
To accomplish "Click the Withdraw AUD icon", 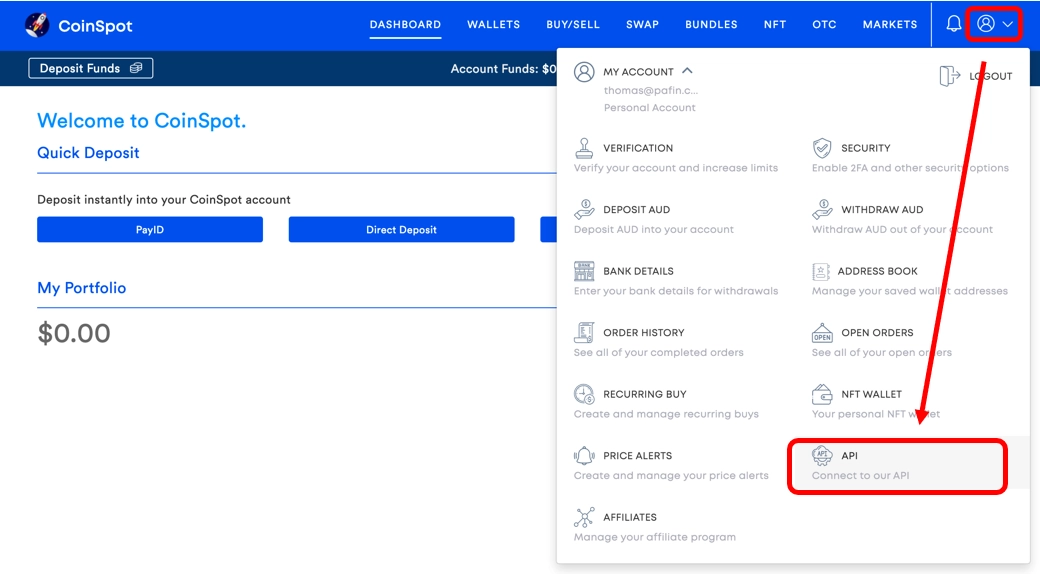I will coord(822,209).
